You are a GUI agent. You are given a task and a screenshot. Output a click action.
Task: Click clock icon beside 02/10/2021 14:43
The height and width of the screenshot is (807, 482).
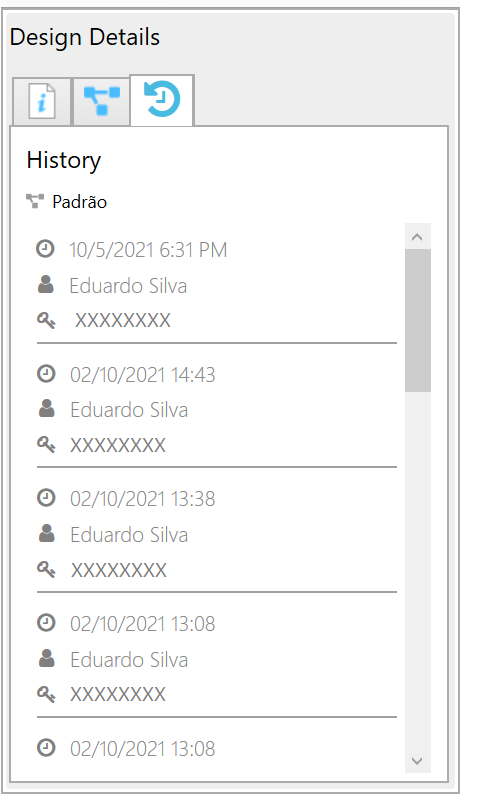tap(46, 374)
